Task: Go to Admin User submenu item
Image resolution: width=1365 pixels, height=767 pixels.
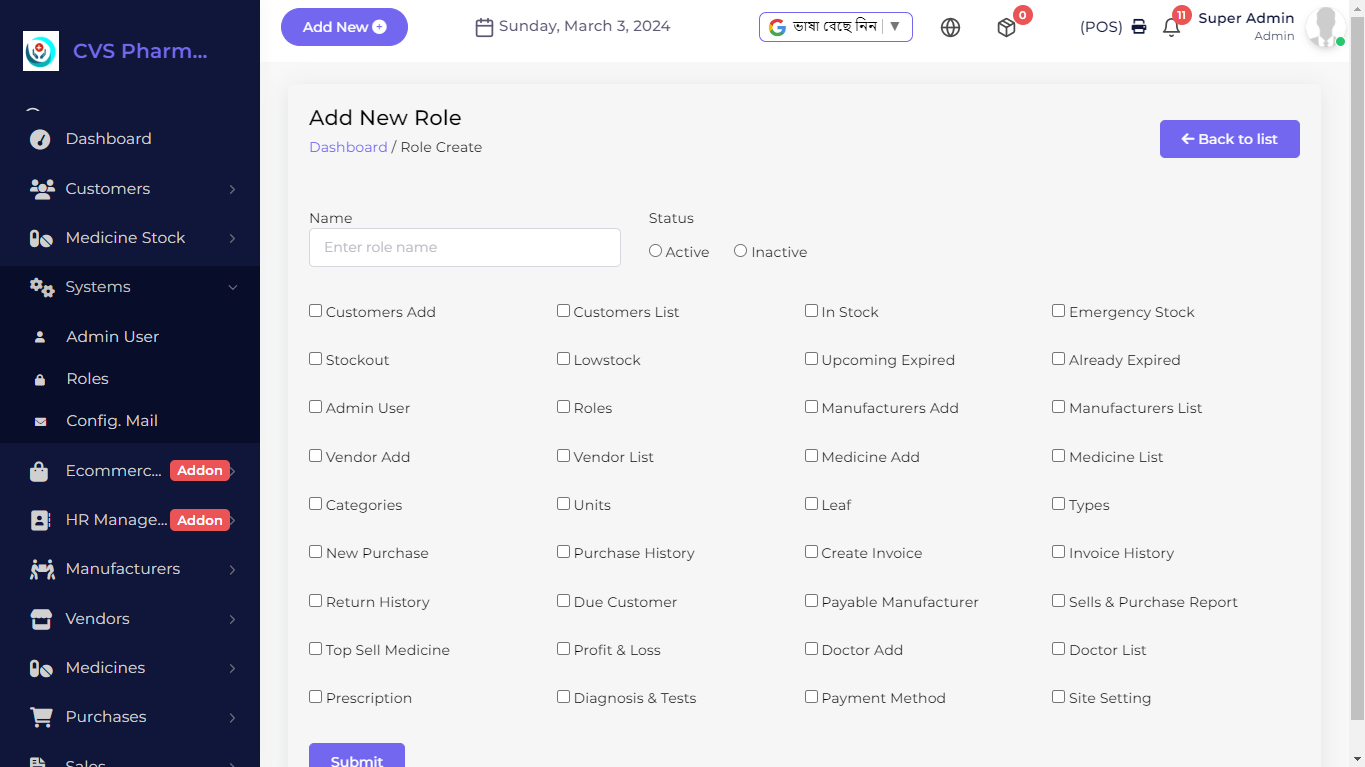Action: [112, 337]
